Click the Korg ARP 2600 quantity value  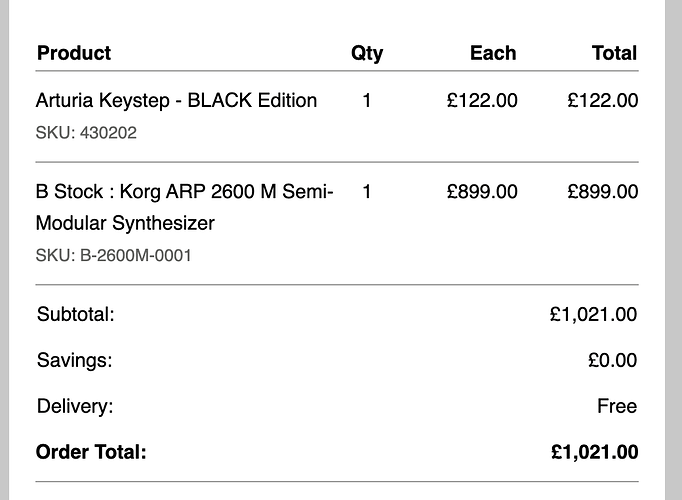point(367,192)
